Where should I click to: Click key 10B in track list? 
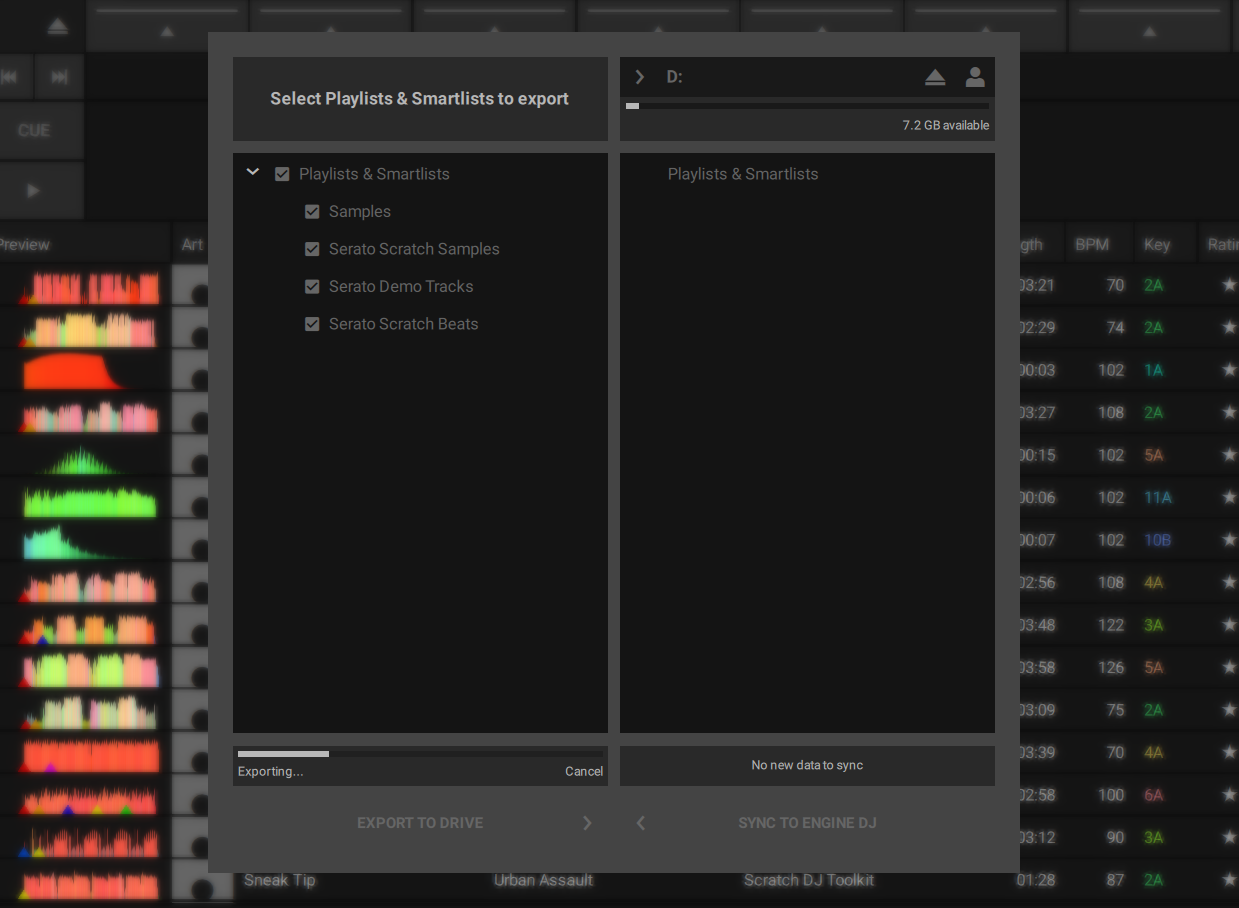[1158, 540]
